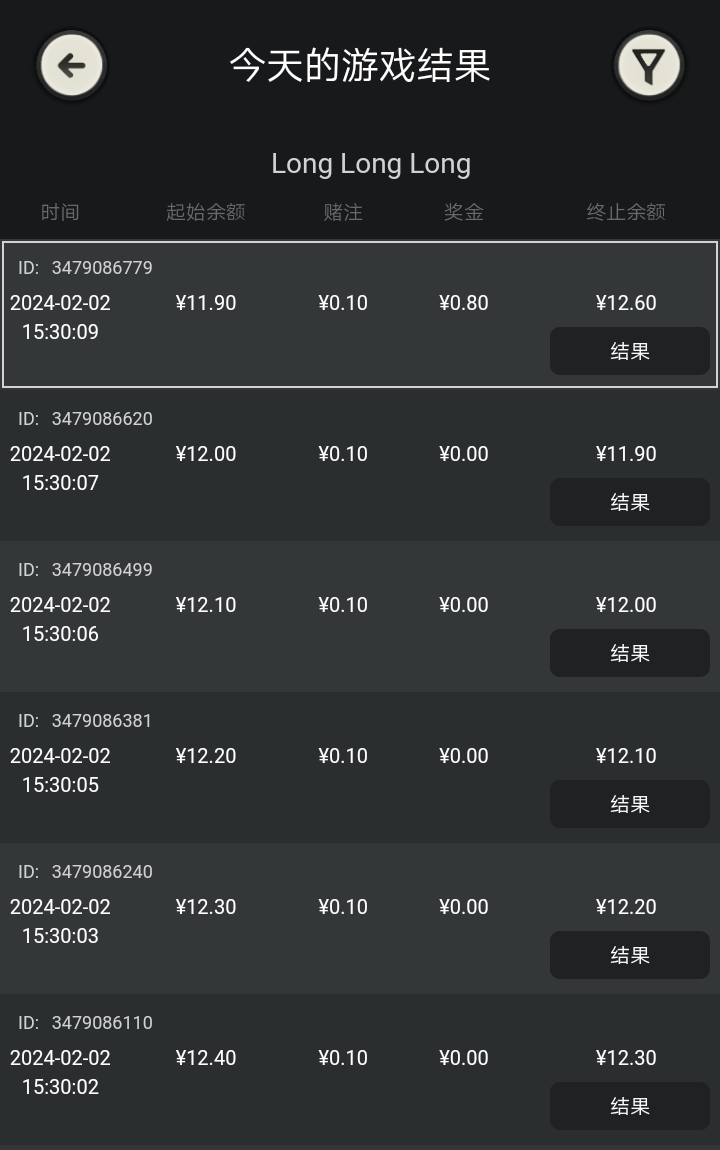
Task: Click the 赌注 column header
Action: [343, 212]
